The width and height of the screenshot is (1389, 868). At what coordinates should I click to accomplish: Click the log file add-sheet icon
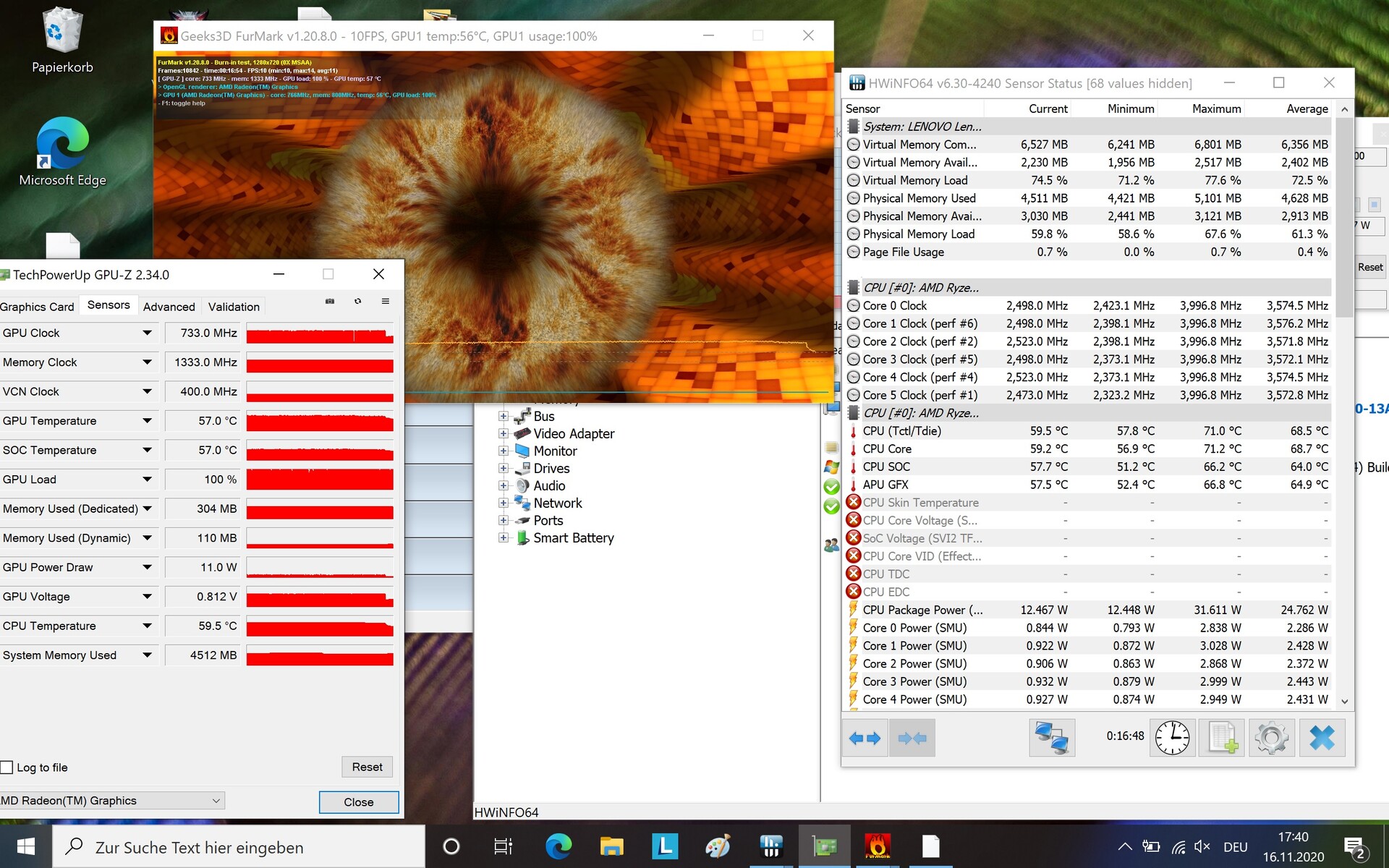click(x=1222, y=738)
